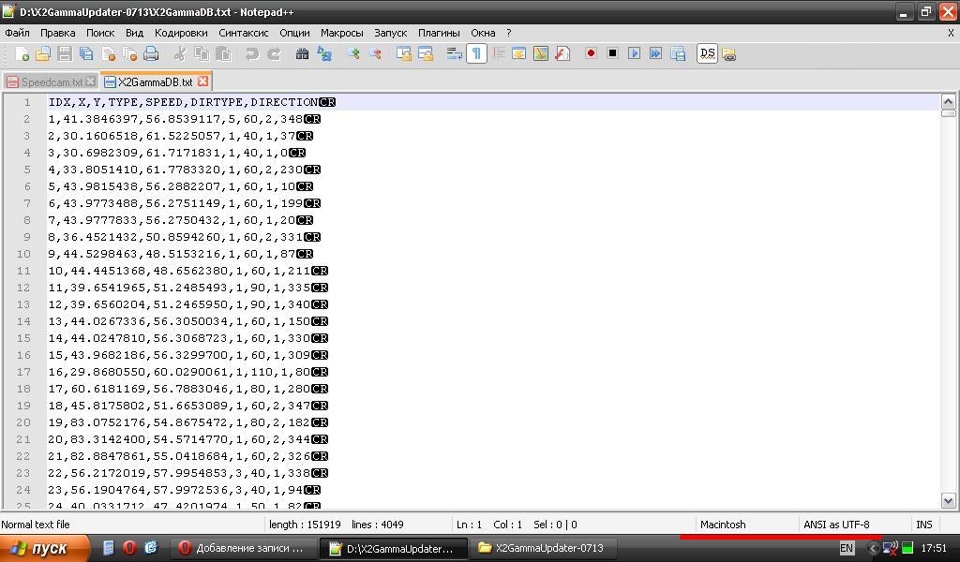Open the Плагины menu
The width and height of the screenshot is (960, 562).
tap(438, 33)
